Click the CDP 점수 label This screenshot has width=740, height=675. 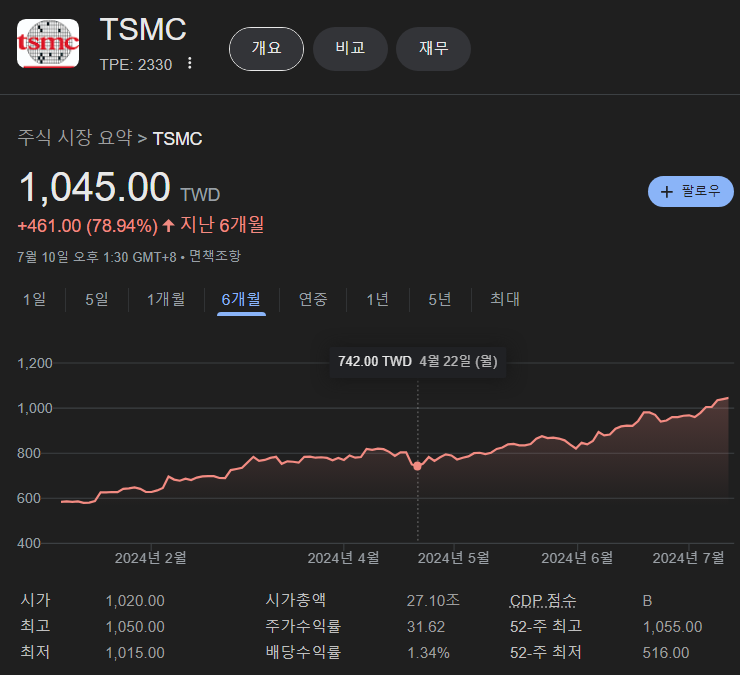tap(543, 600)
